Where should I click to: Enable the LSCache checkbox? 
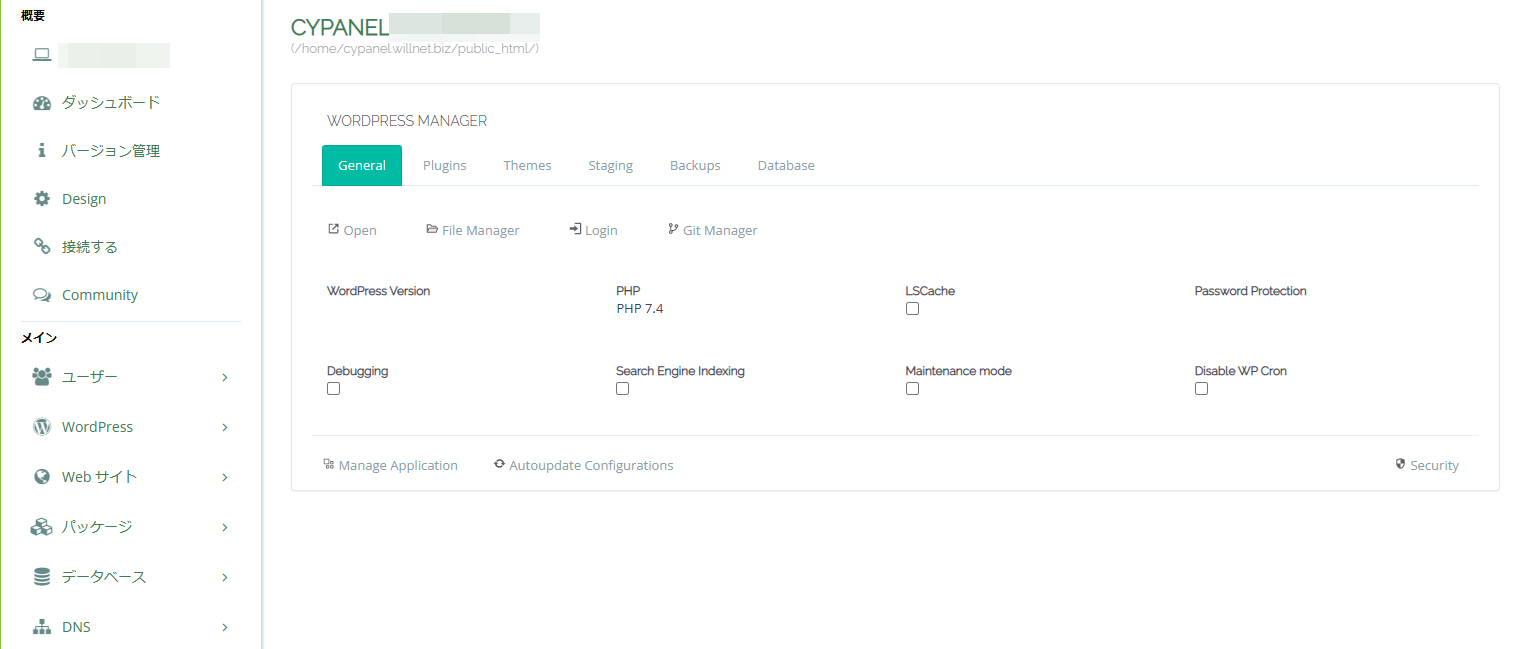912,309
